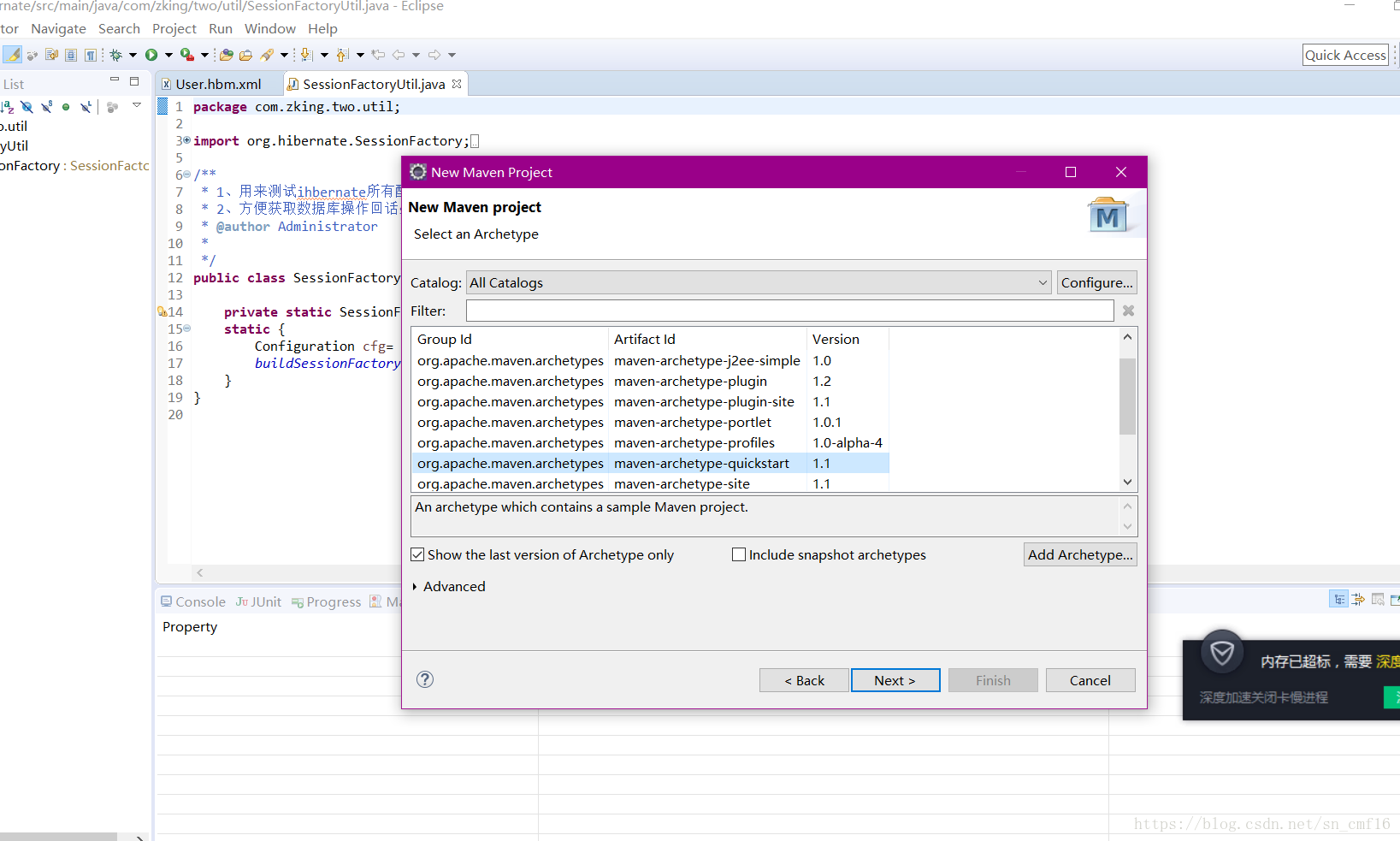Click the Hide Fields icon in Outline panel
1400x841 pixels.
(x=27, y=107)
